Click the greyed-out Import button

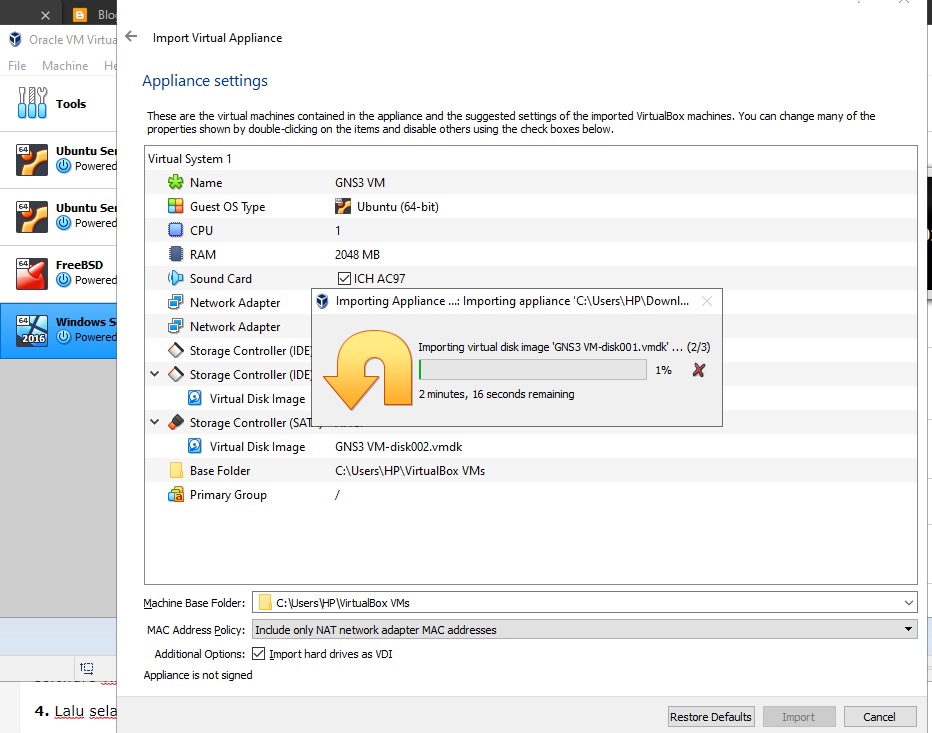798,716
